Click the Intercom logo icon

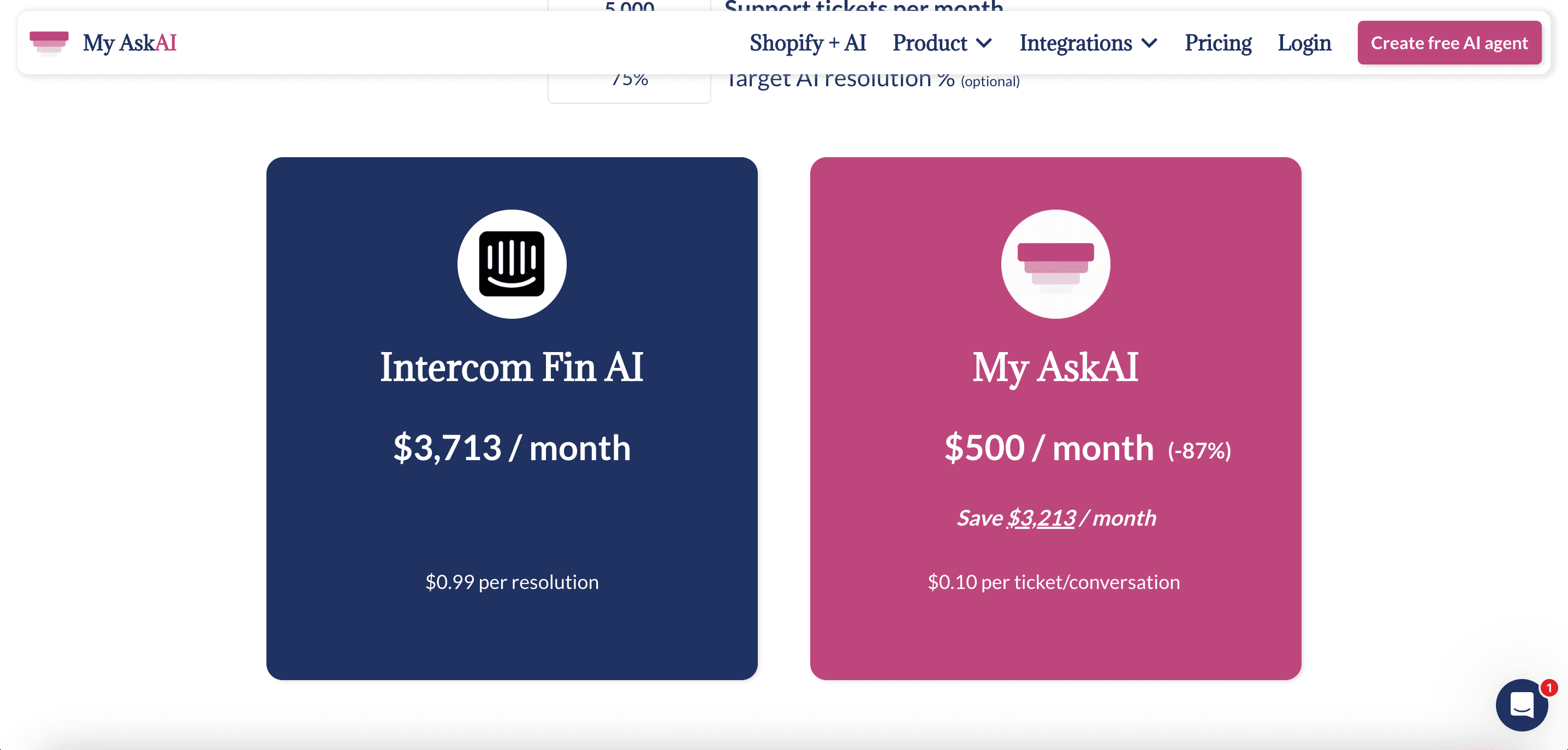(x=512, y=264)
